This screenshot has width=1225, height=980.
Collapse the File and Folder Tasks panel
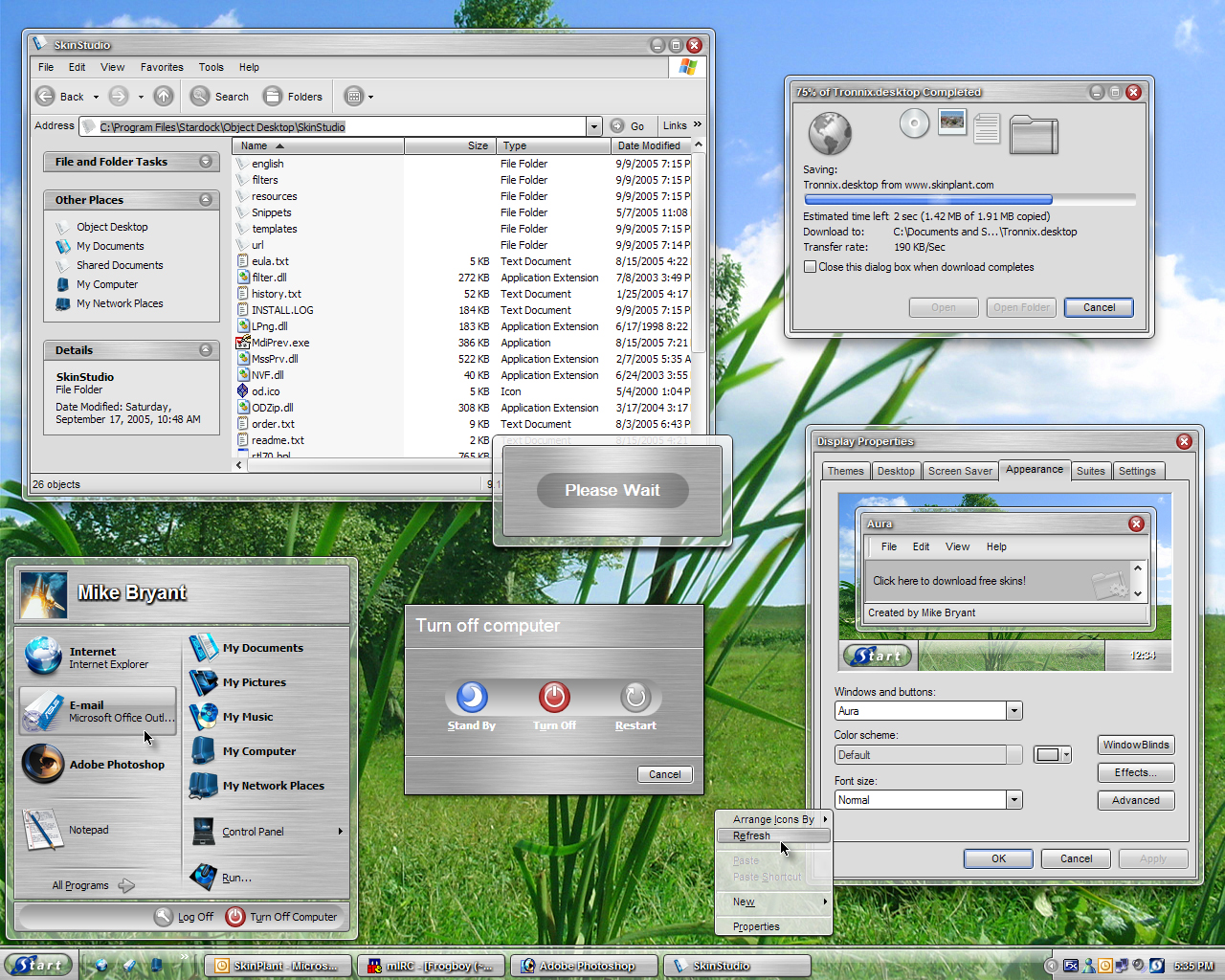pyautogui.click(x=206, y=162)
